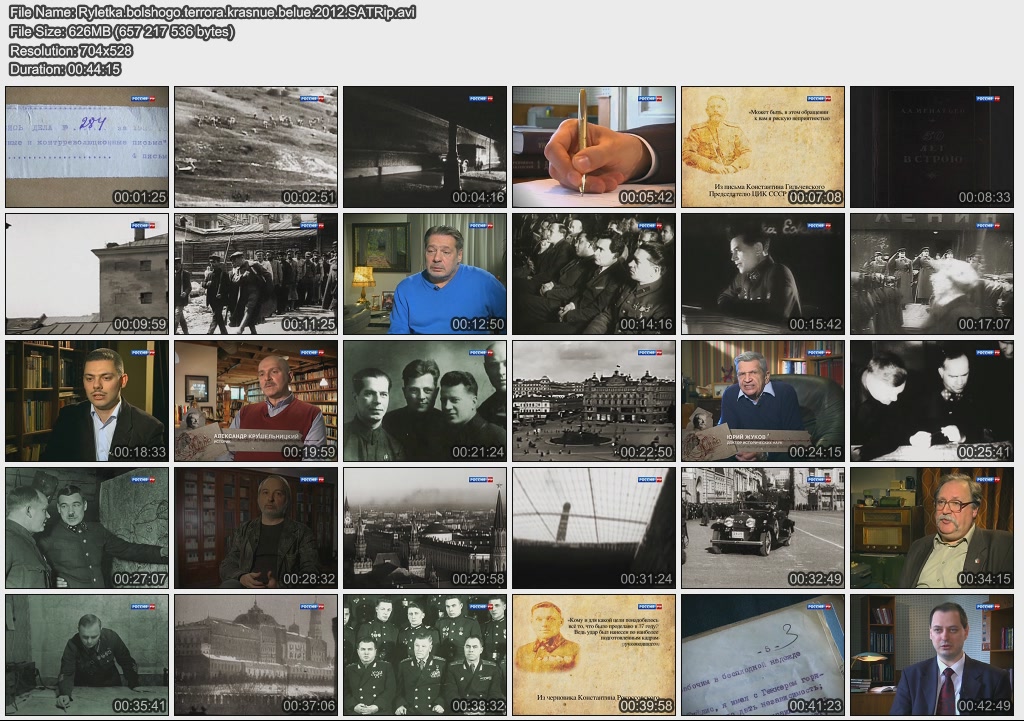Select the thumbnail at 00:01:25 showing handwritten 284

pos(87,147)
